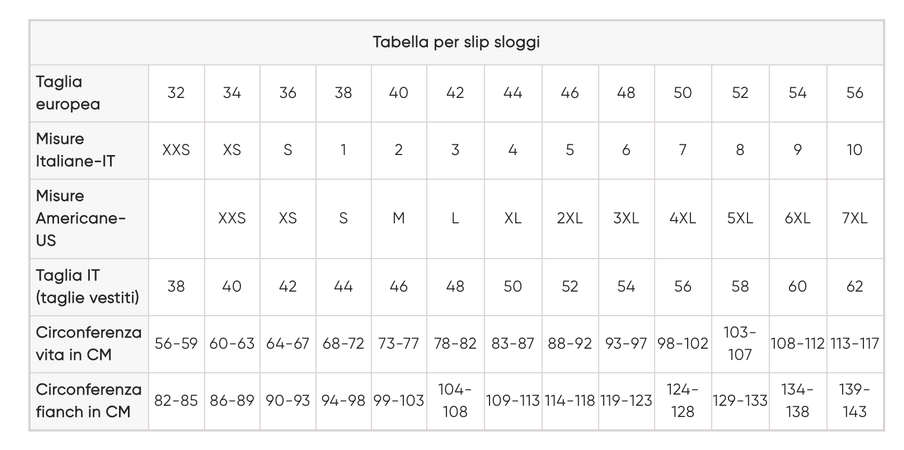Select the "Misure Americane-US" row header

pyautogui.click(x=82, y=218)
